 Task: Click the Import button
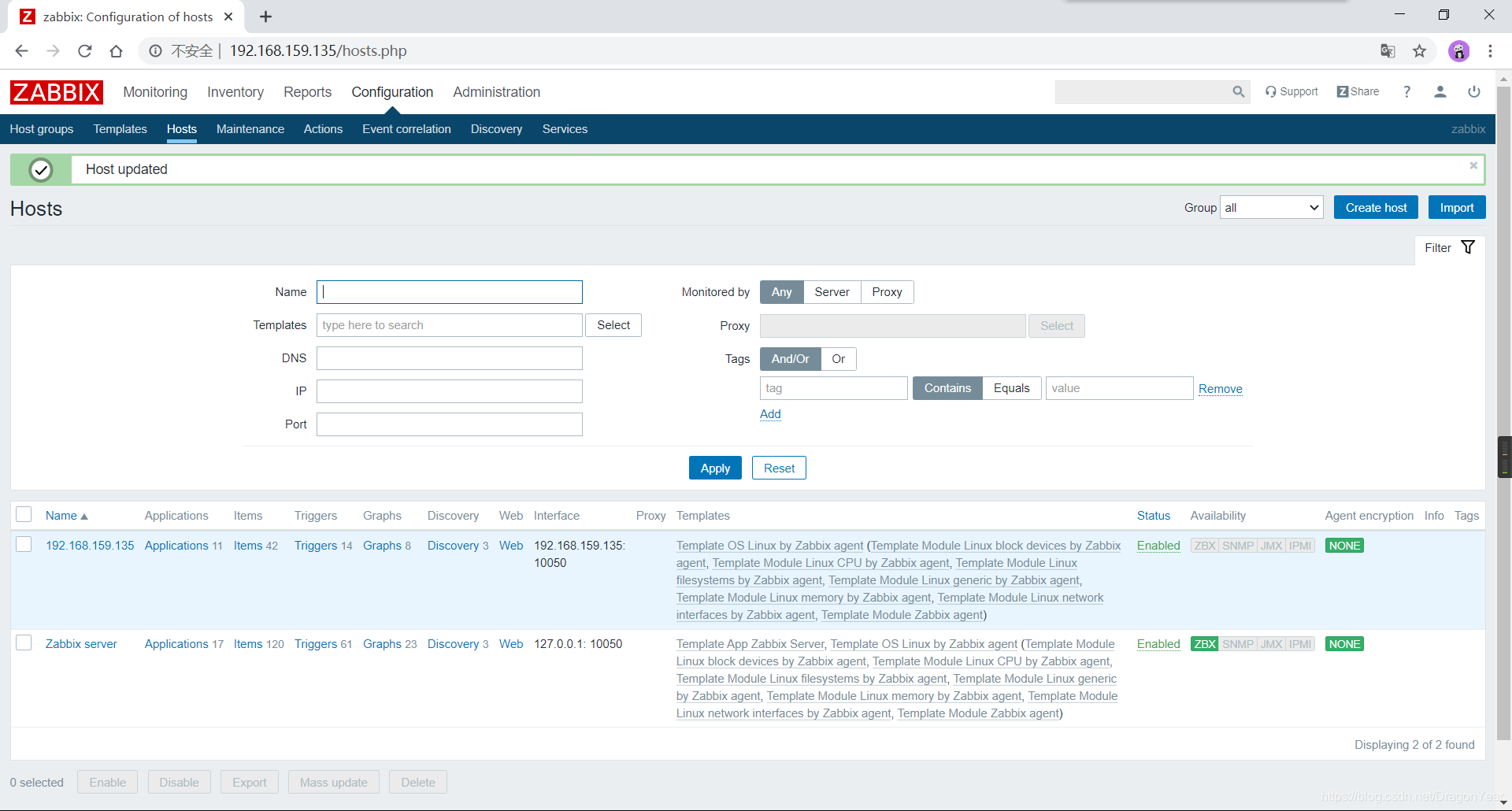point(1457,208)
